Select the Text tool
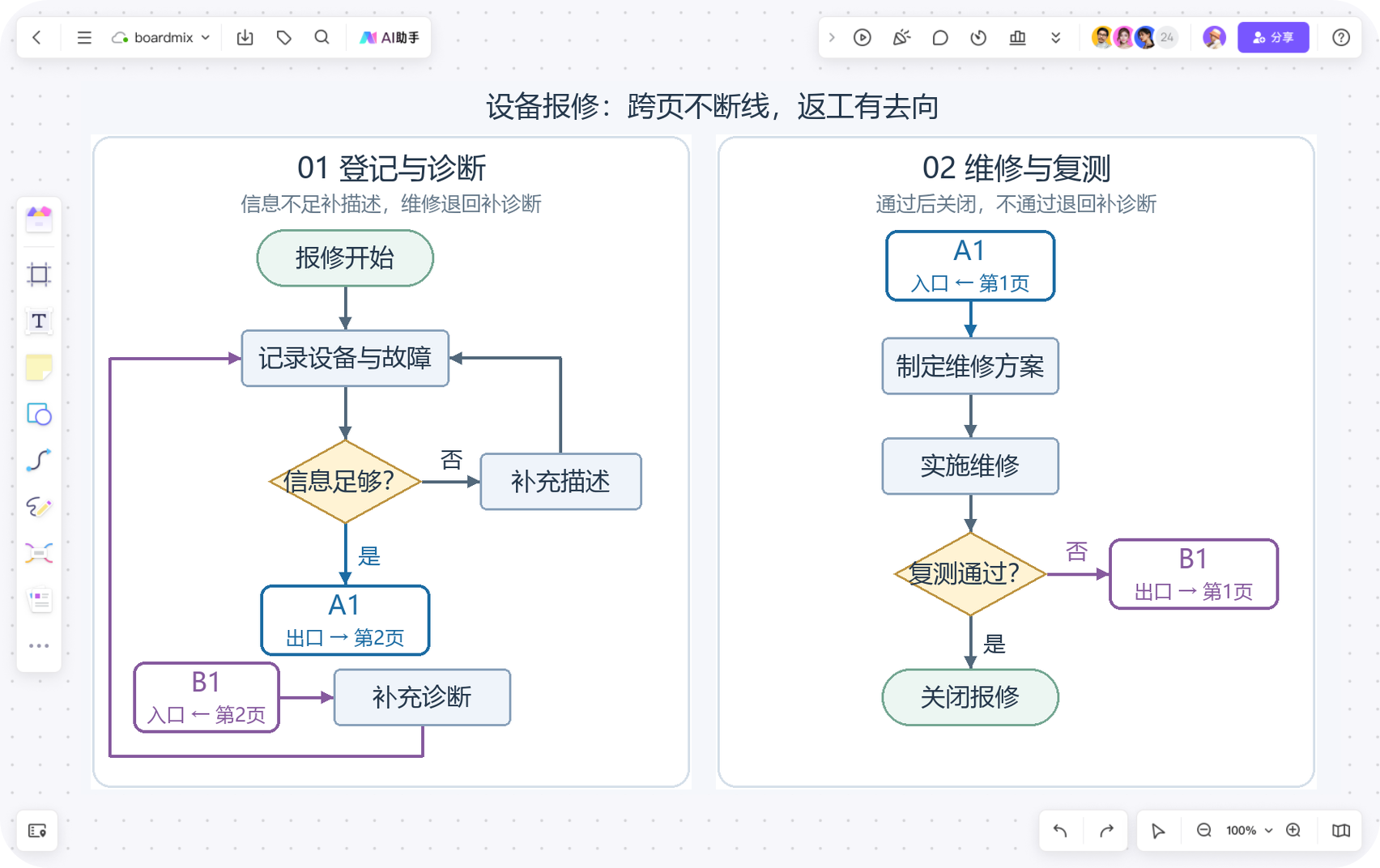Image resolution: width=1380 pixels, height=868 pixels. [39, 321]
